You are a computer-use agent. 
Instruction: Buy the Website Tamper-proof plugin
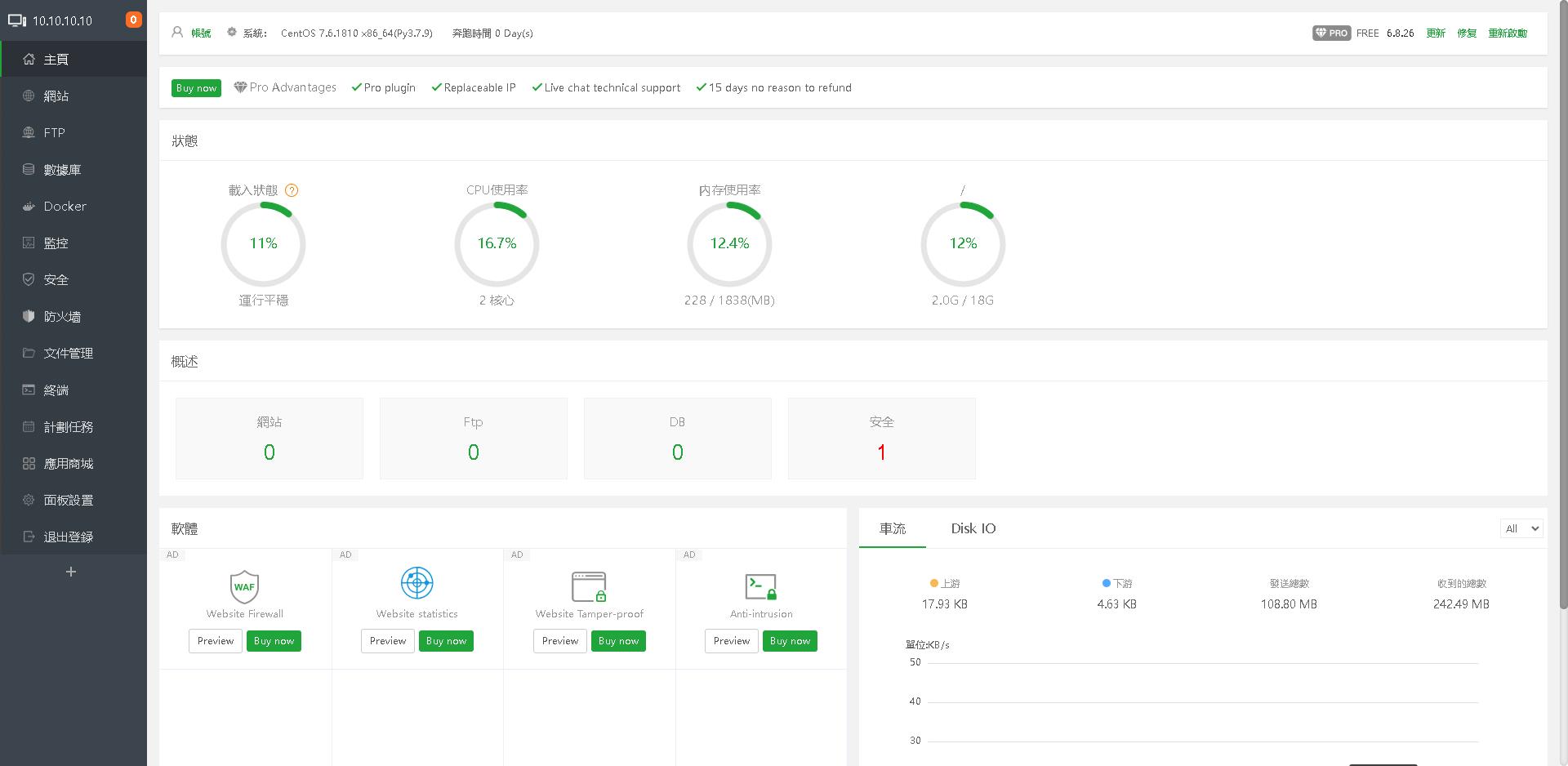pyautogui.click(x=618, y=641)
